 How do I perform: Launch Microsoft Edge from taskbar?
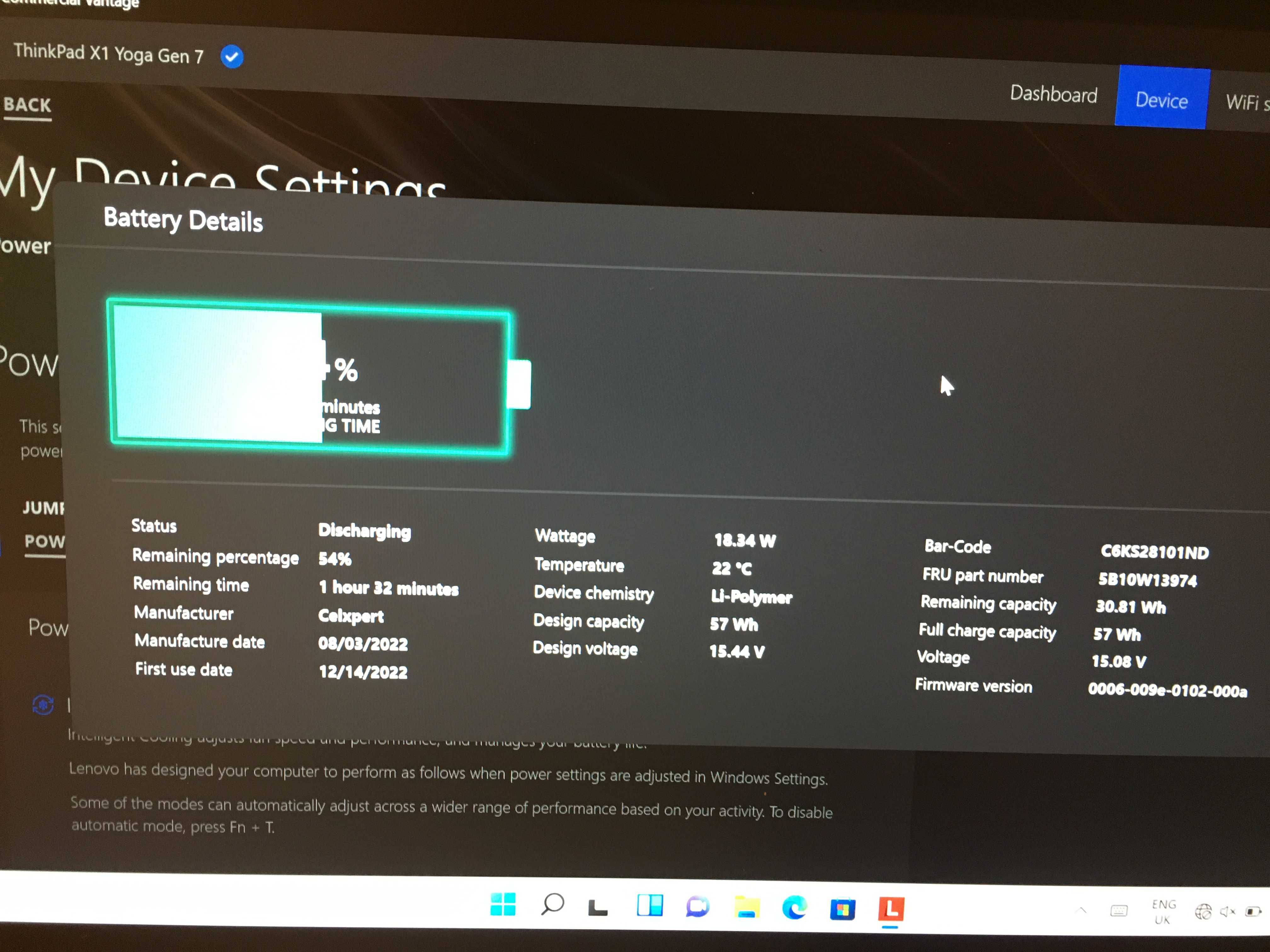click(x=794, y=908)
